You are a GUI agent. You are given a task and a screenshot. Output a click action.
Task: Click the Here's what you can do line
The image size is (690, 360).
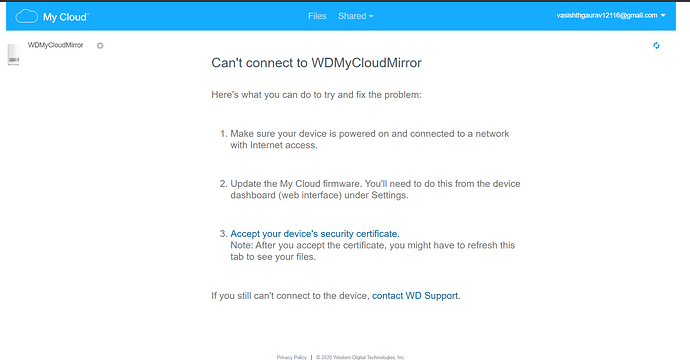point(316,95)
